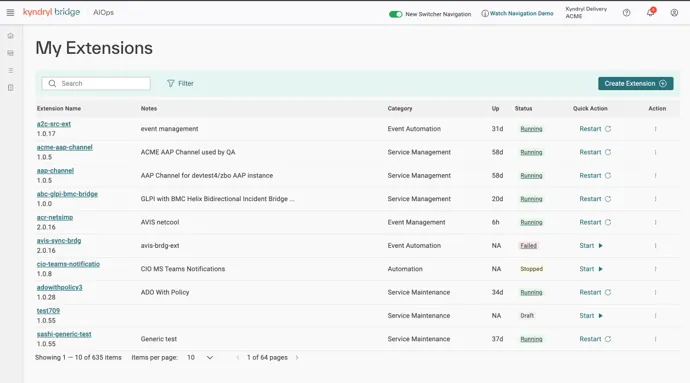
Task: Open test709 extension link
Action: (x=48, y=311)
